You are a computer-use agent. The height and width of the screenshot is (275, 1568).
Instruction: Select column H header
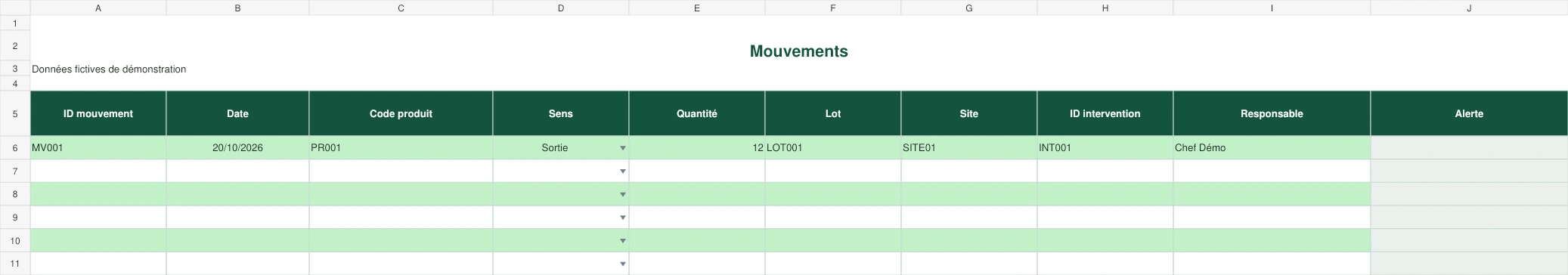click(1105, 8)
